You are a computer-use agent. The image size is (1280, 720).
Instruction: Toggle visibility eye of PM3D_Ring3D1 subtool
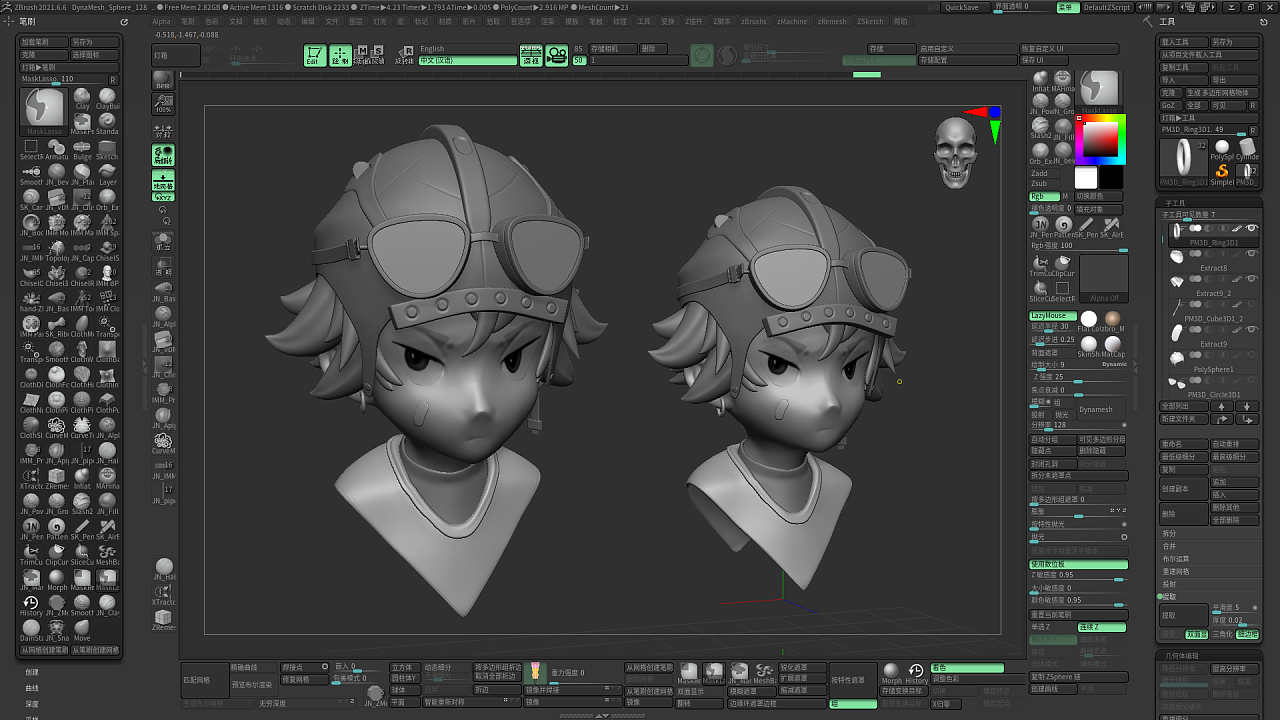[x=1251, y=229]
